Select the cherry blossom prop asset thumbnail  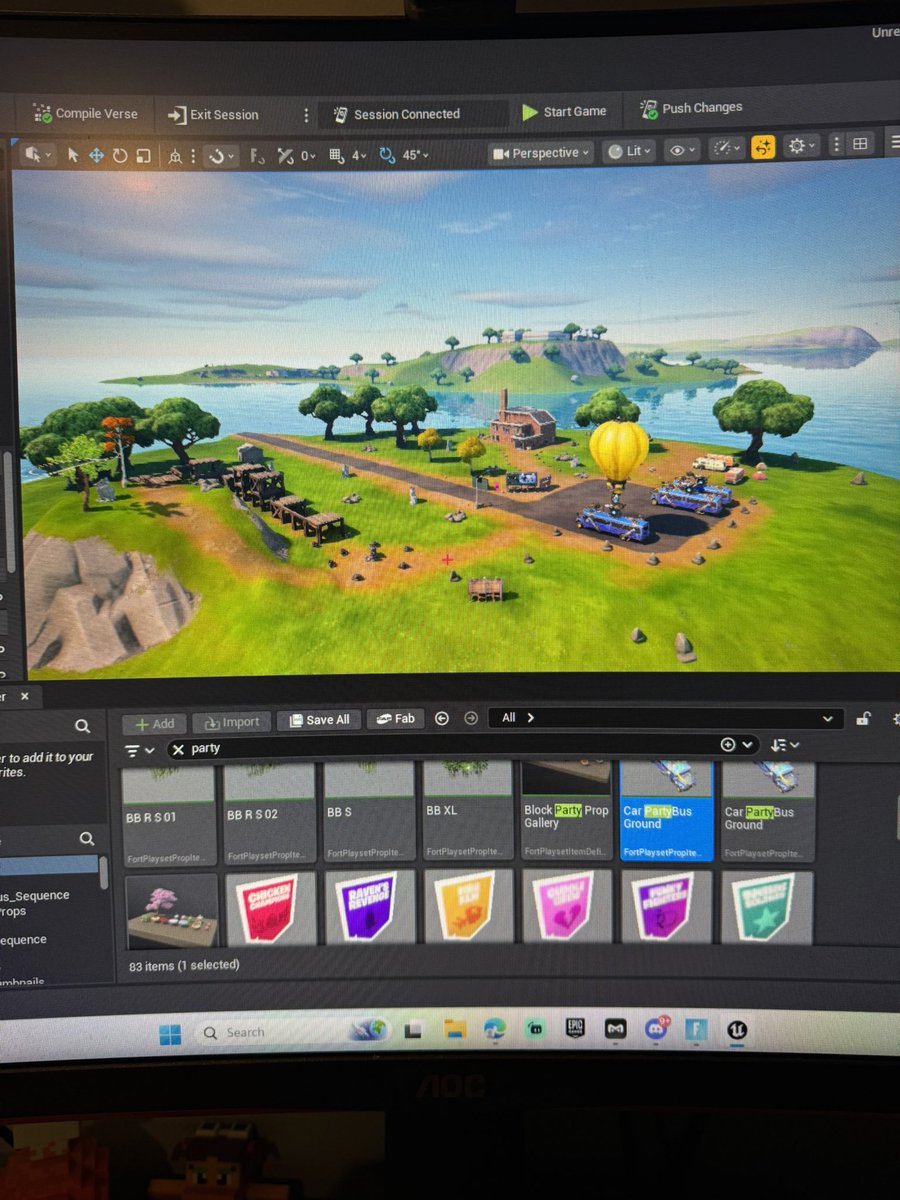pyautogui.click(x=171, y=910)
